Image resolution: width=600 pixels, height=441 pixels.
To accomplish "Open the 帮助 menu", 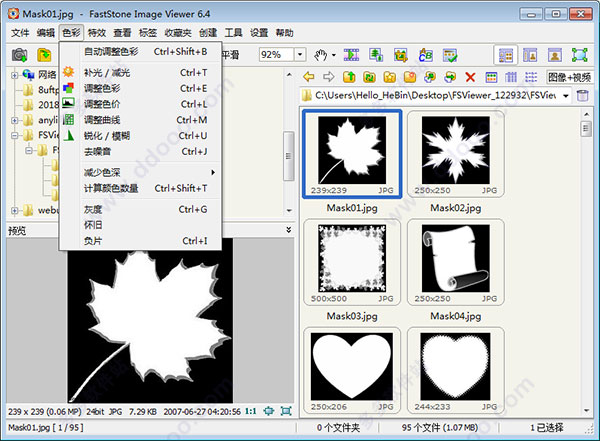I will [x=285, y=33].
